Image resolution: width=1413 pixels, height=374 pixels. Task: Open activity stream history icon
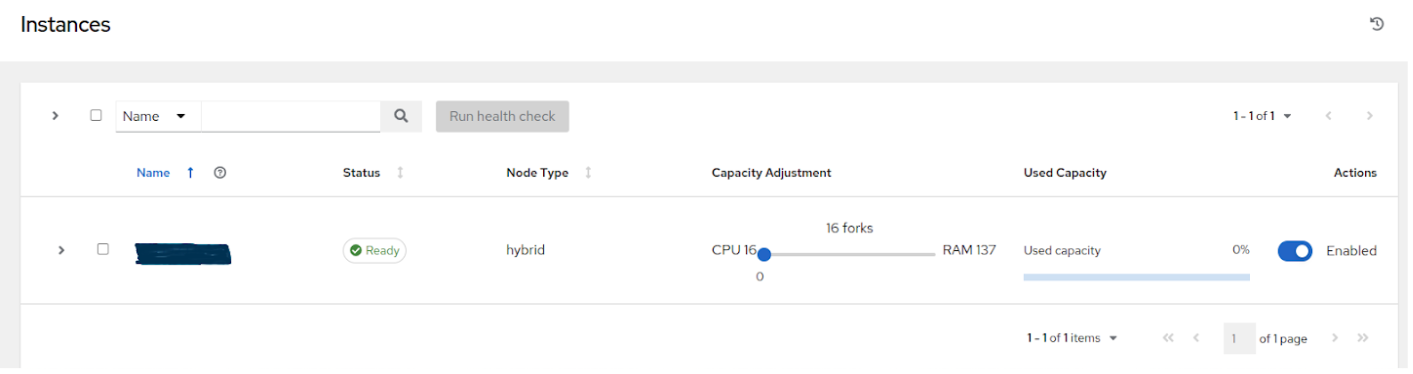(x=1376, y=24)
